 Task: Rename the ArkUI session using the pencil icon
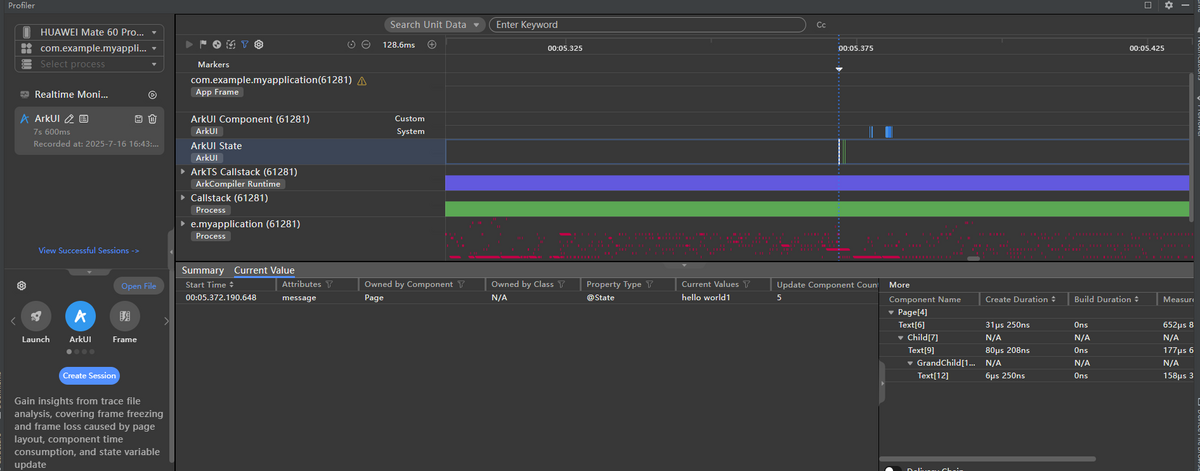tap(70, 119)
